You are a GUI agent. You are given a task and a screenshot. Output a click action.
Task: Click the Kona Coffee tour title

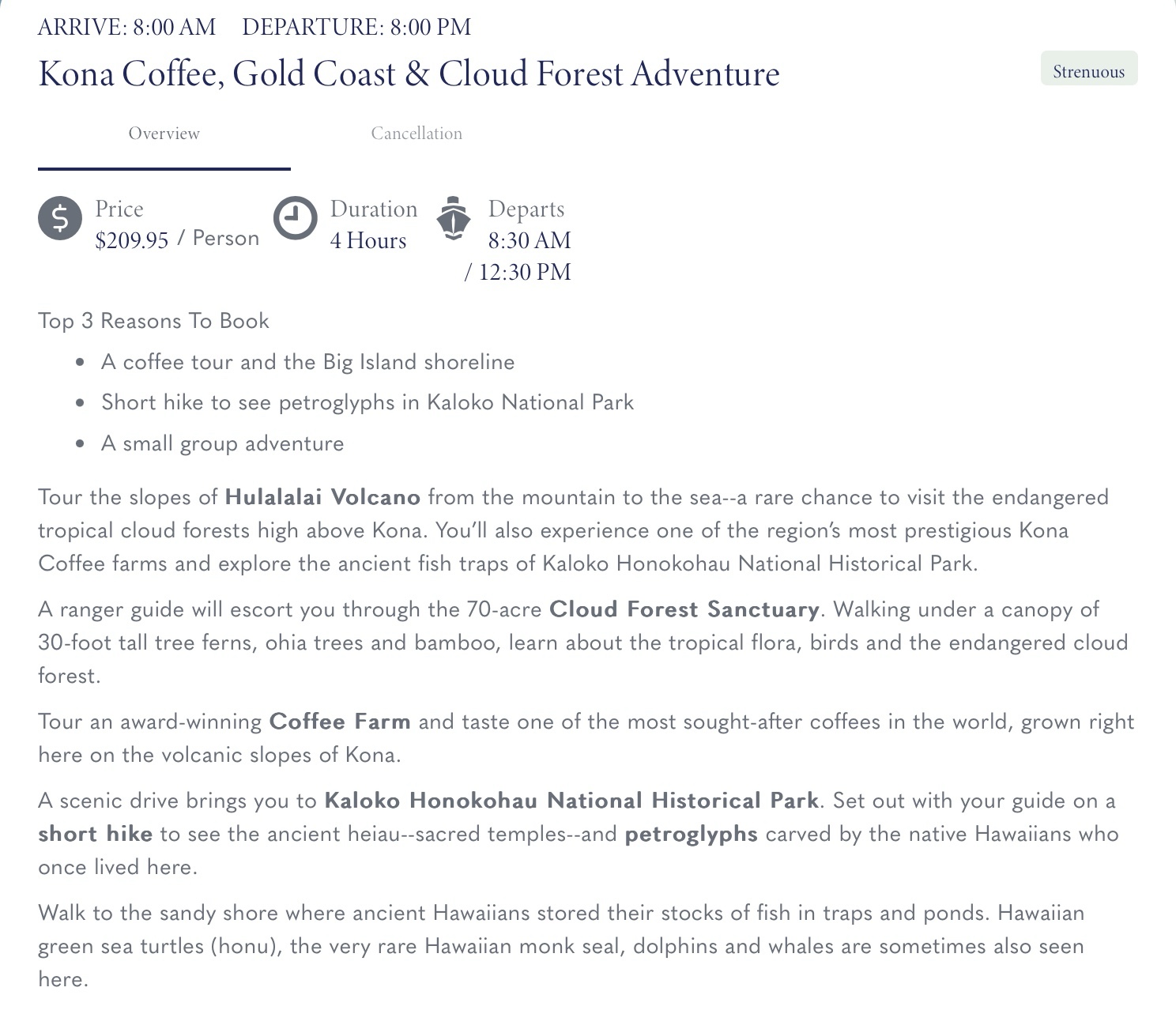tap(409, 74)
